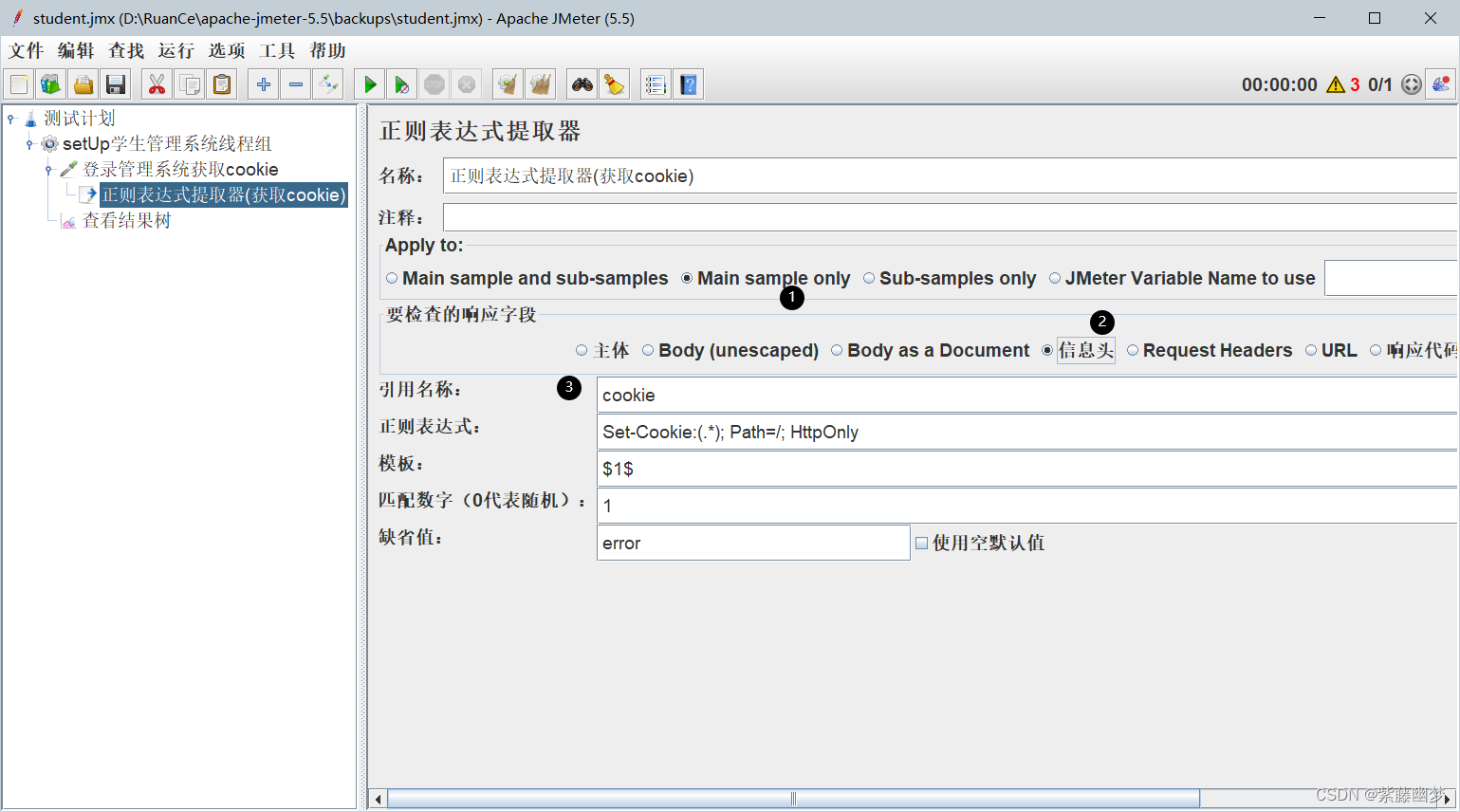Open Search with binoculars icon
This screenshot has width=1460, height=812.
tap(582, 84)
